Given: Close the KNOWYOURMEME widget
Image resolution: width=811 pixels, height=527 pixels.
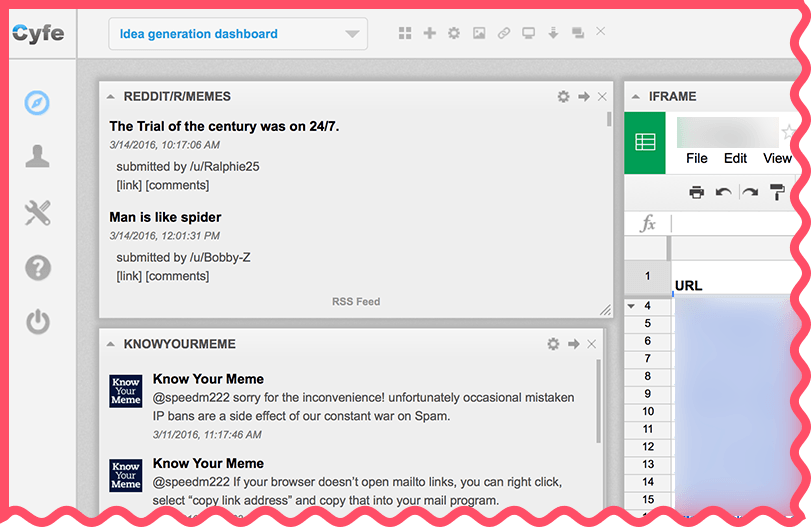Looking at the screenshot, I should [592, 344].
